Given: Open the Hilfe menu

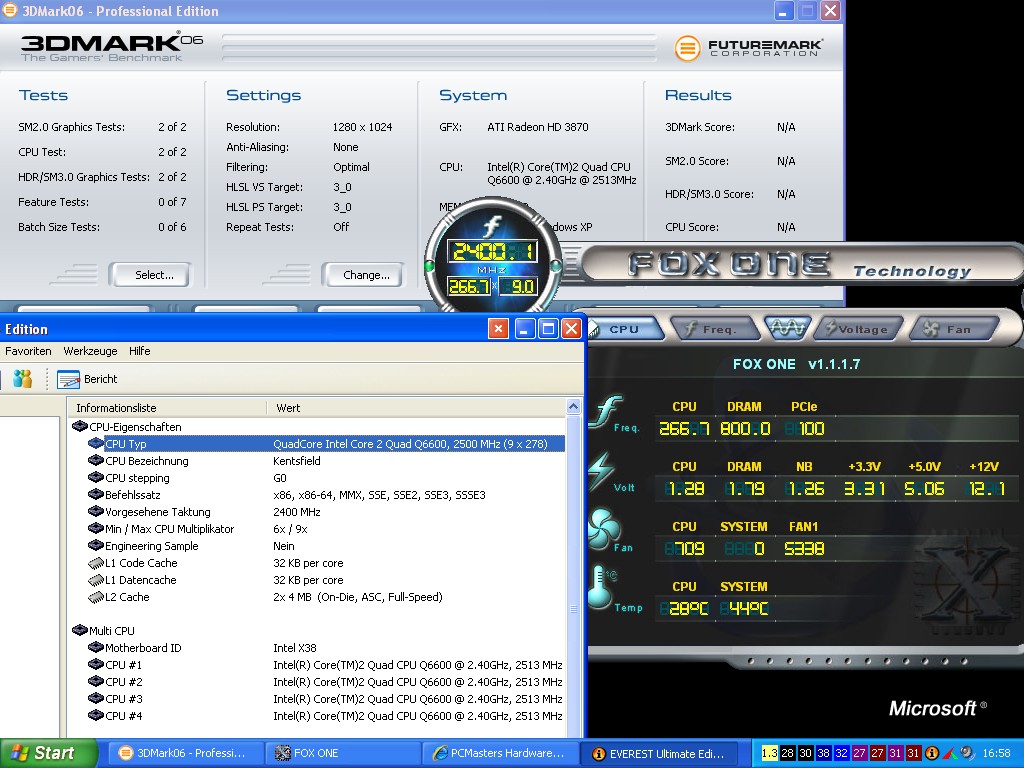Looking at the screenshot, I should point(140,351).
